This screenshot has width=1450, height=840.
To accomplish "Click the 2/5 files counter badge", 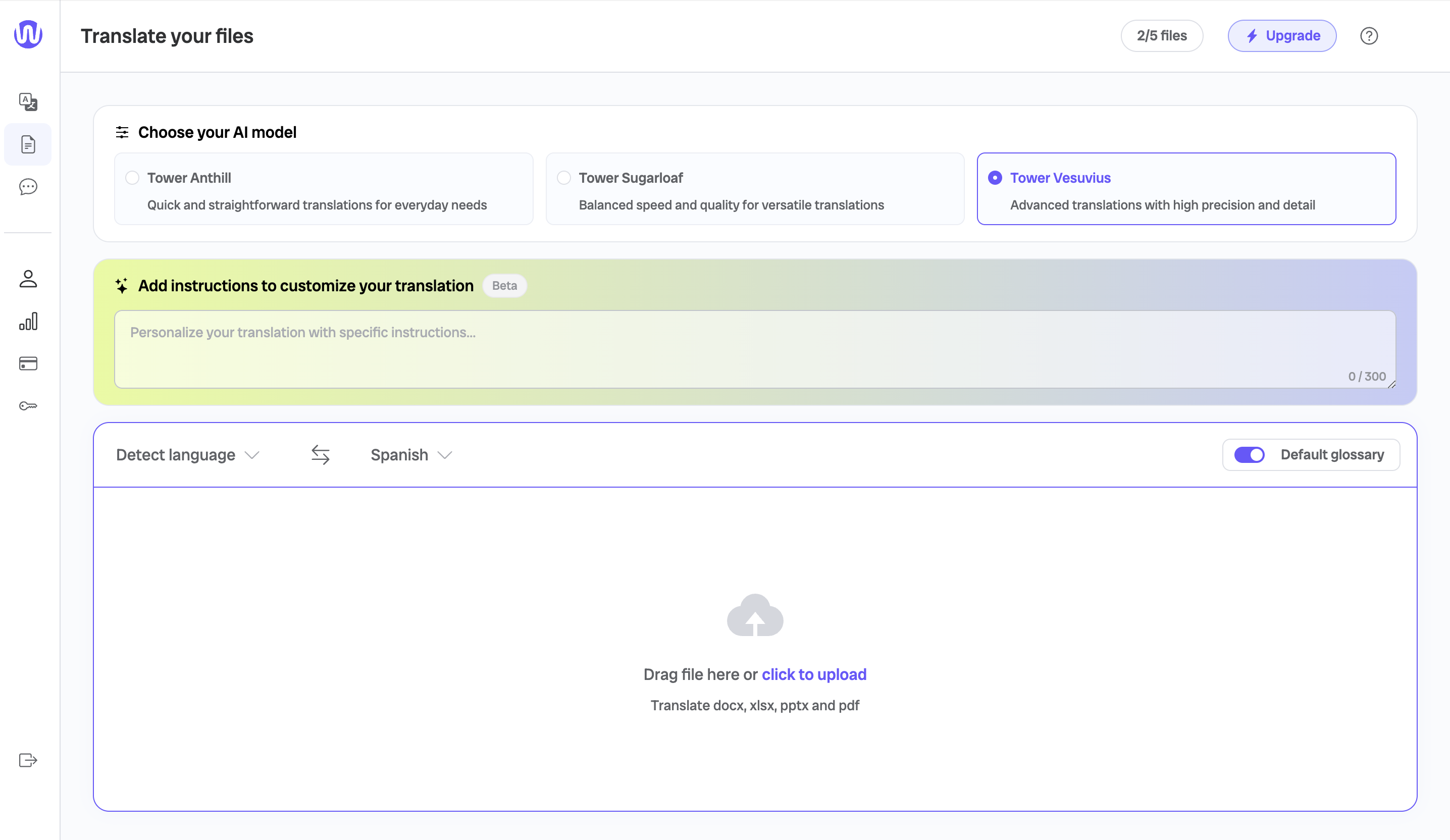I will coord(1161,36).
